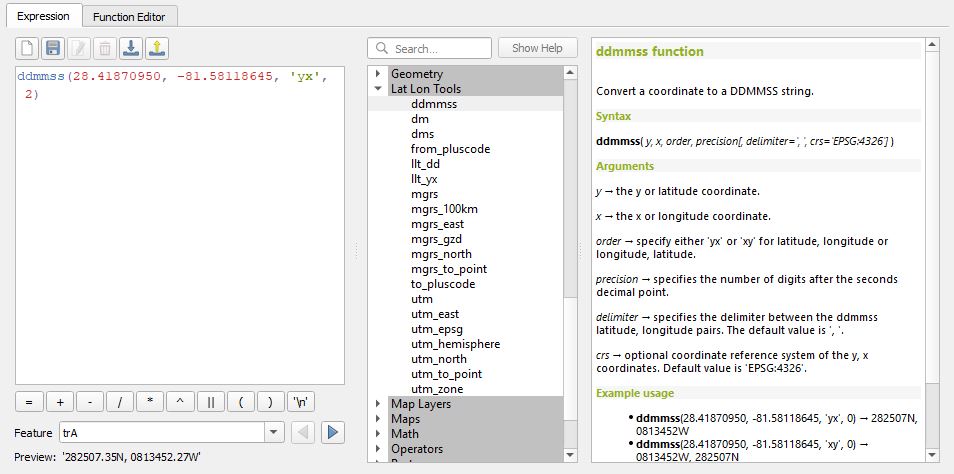Select the dm function

click(x=420, y=119)
